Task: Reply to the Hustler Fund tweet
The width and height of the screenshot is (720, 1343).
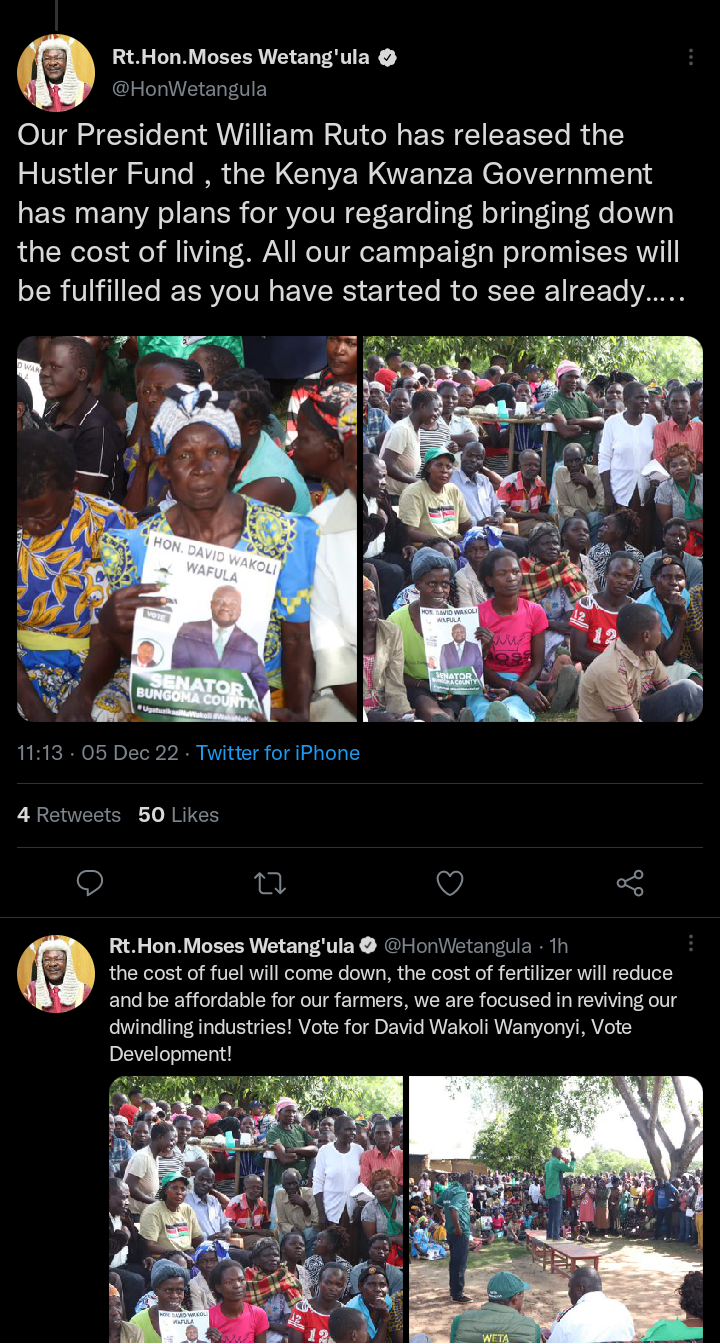Action: 90,882
